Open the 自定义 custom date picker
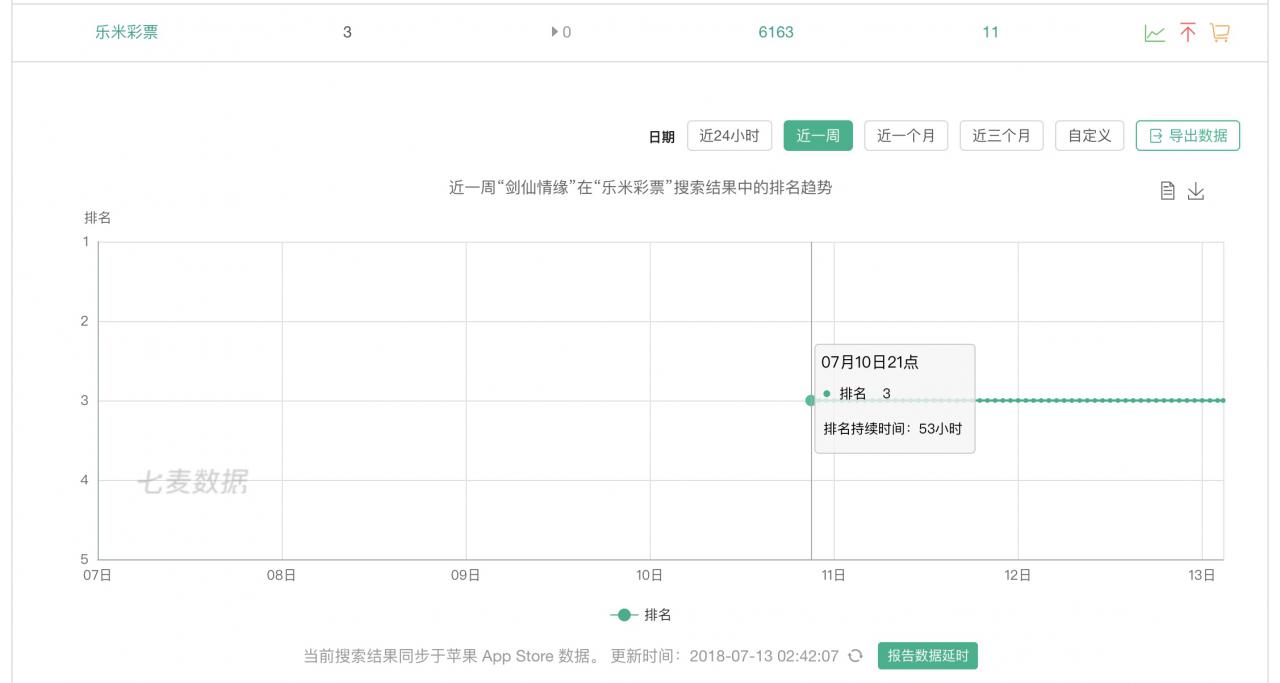The image size is (1280, 683). click(1089, 136)
